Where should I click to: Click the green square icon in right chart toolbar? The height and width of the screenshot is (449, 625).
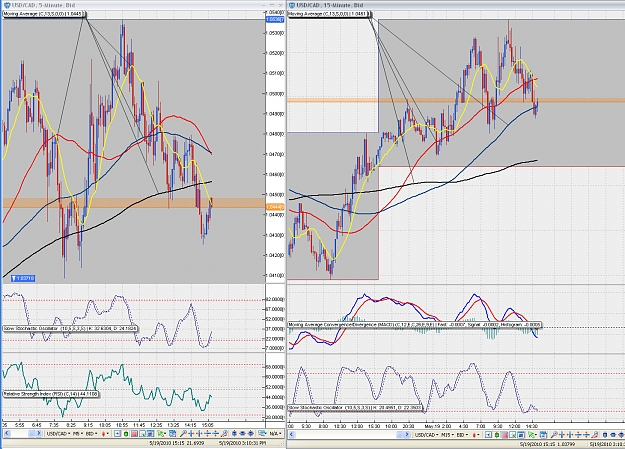click(x=497, y=435)
